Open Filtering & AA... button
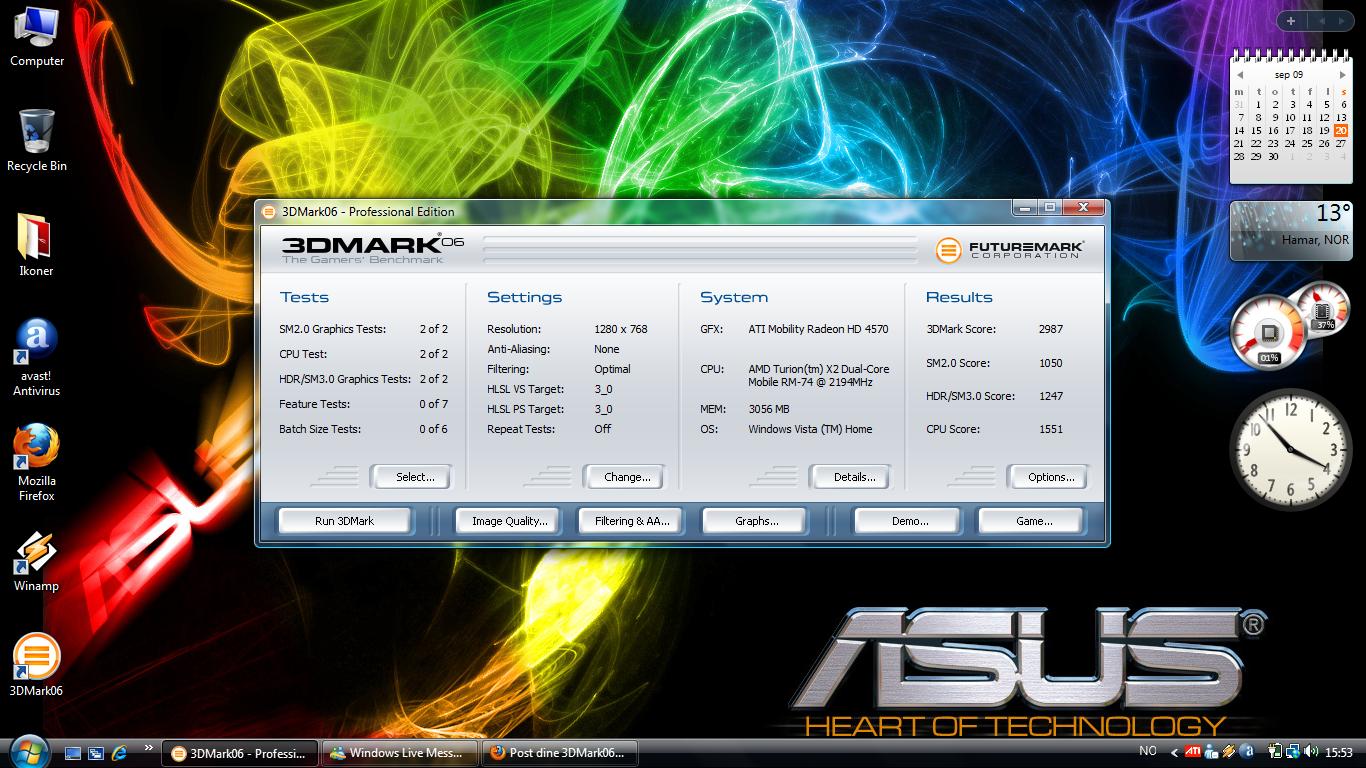 [x=632, y=521]
